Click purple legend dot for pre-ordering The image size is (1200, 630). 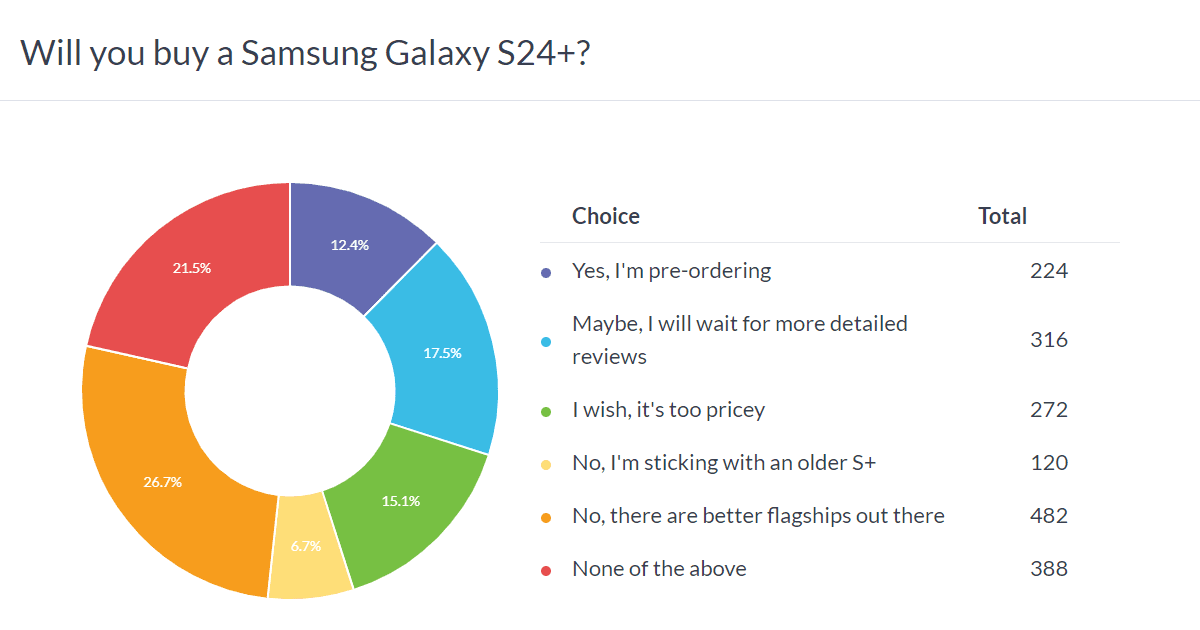click(545, 272)
